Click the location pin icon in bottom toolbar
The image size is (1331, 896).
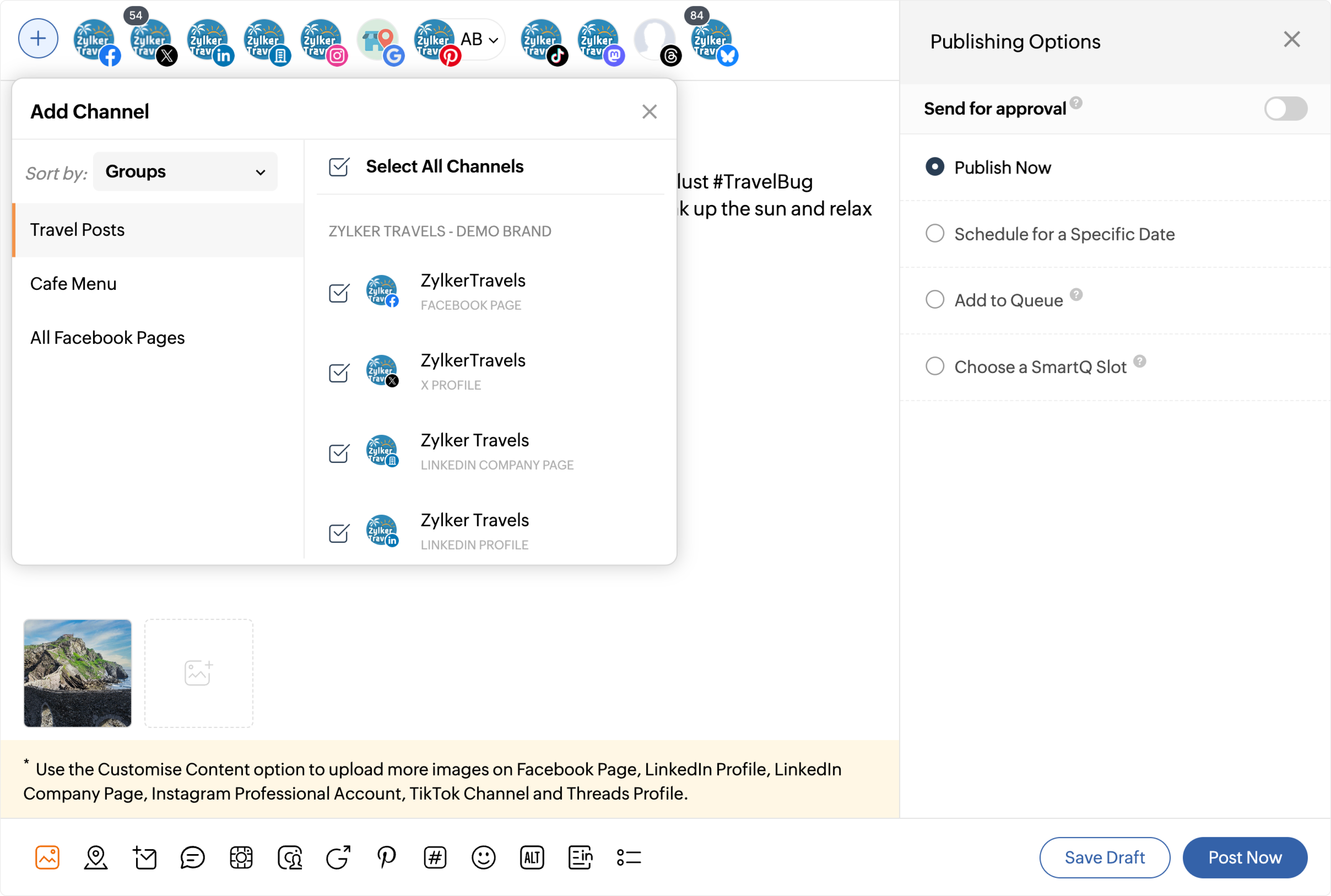tap(96, 857)
